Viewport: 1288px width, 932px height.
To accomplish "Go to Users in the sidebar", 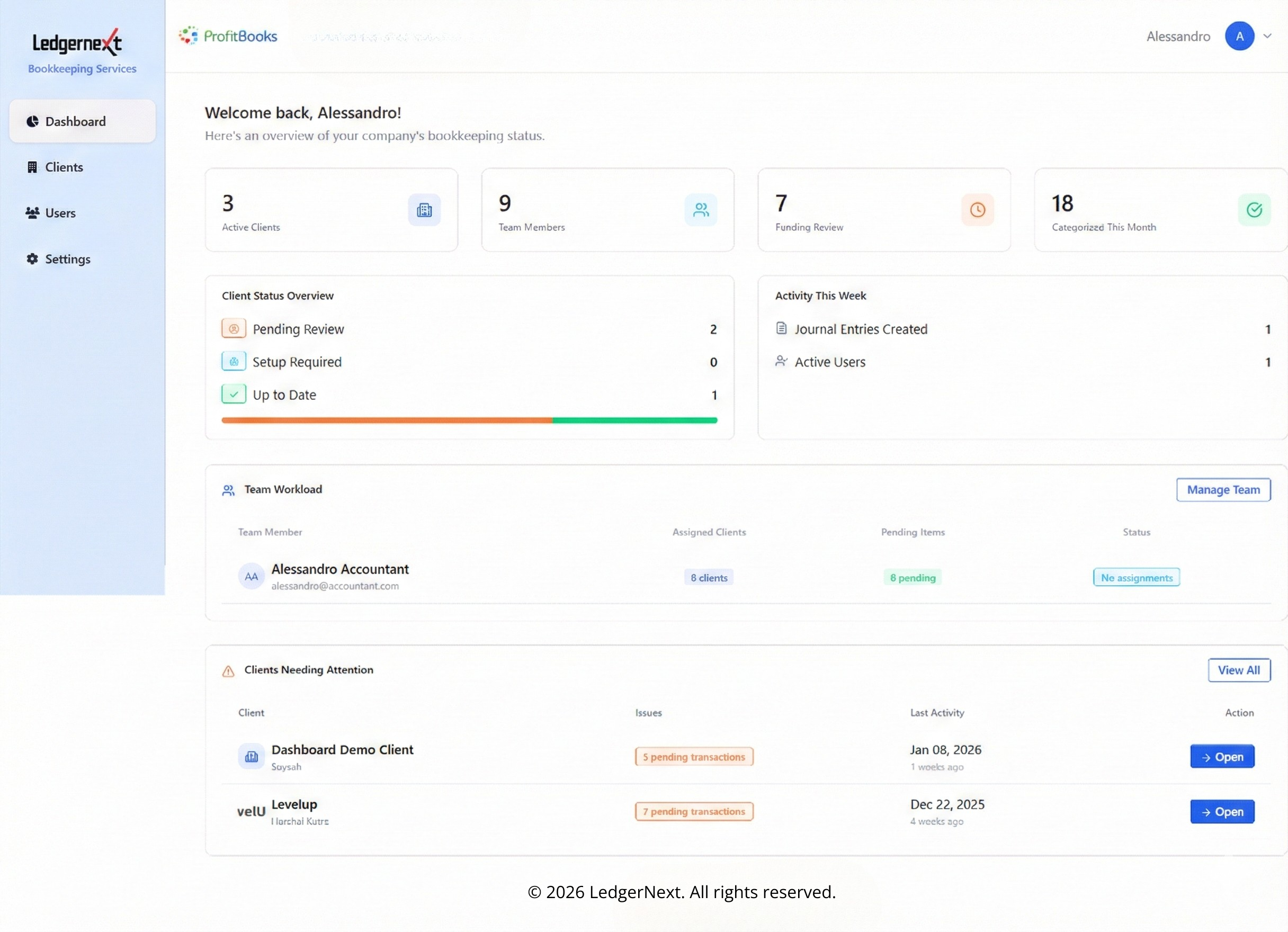I will (60, 213).
